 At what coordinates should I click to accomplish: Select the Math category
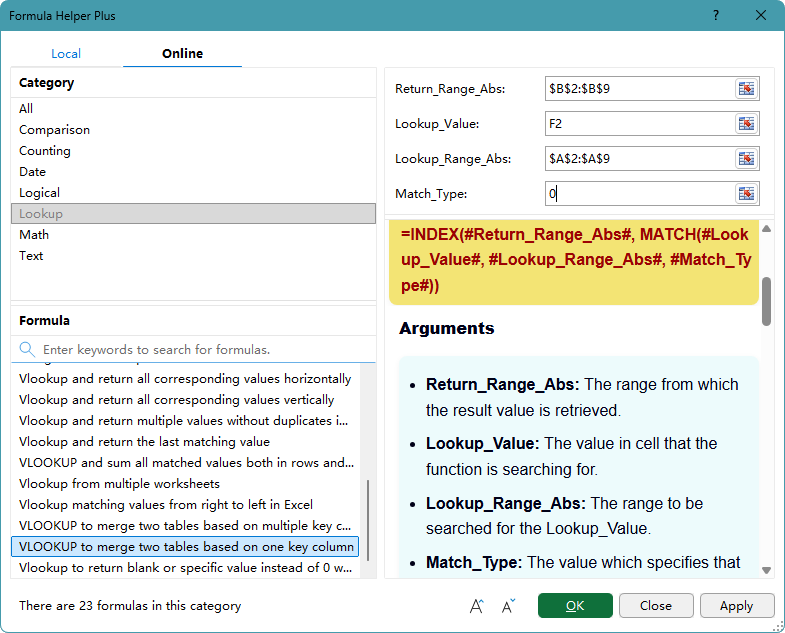193,235
